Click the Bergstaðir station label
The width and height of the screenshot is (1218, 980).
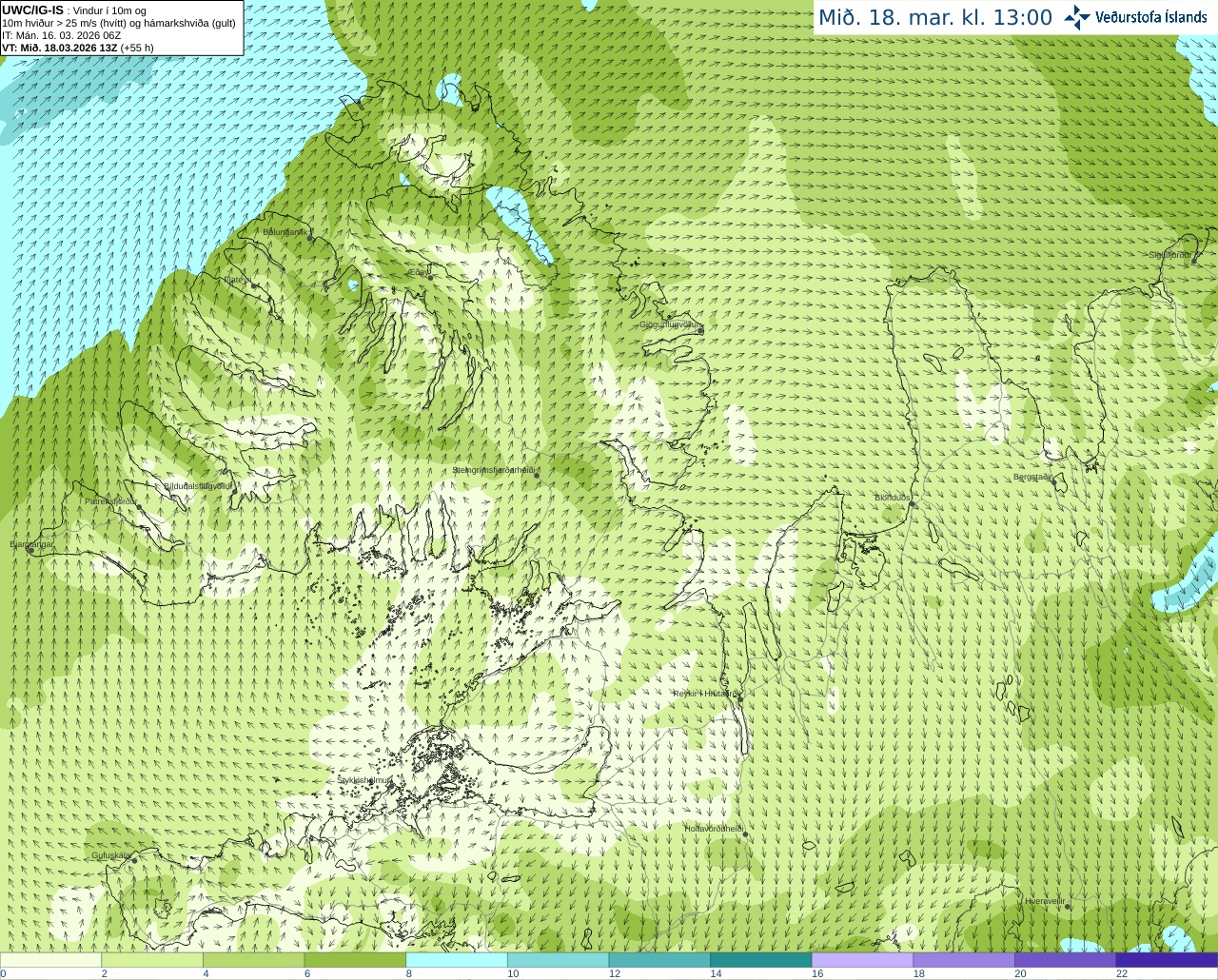(x=1032, y=477)
